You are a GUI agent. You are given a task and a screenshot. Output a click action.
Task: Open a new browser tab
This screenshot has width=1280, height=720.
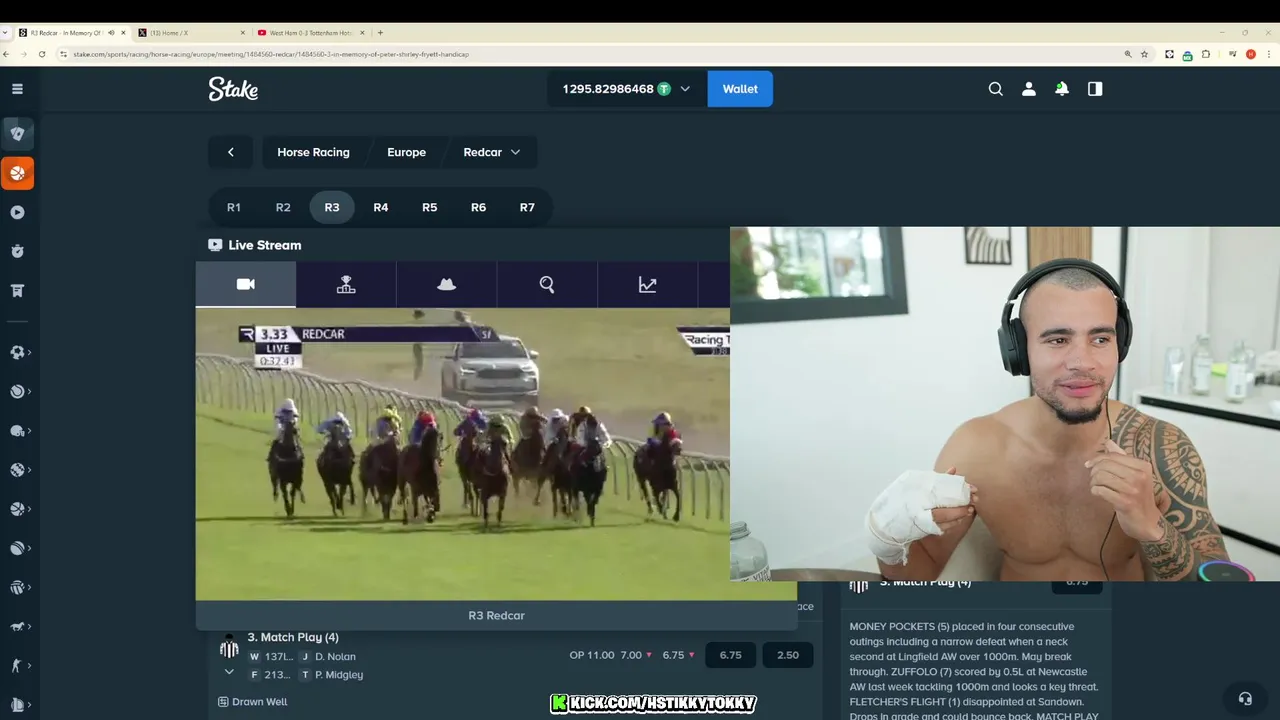click(x=380, y=33)
